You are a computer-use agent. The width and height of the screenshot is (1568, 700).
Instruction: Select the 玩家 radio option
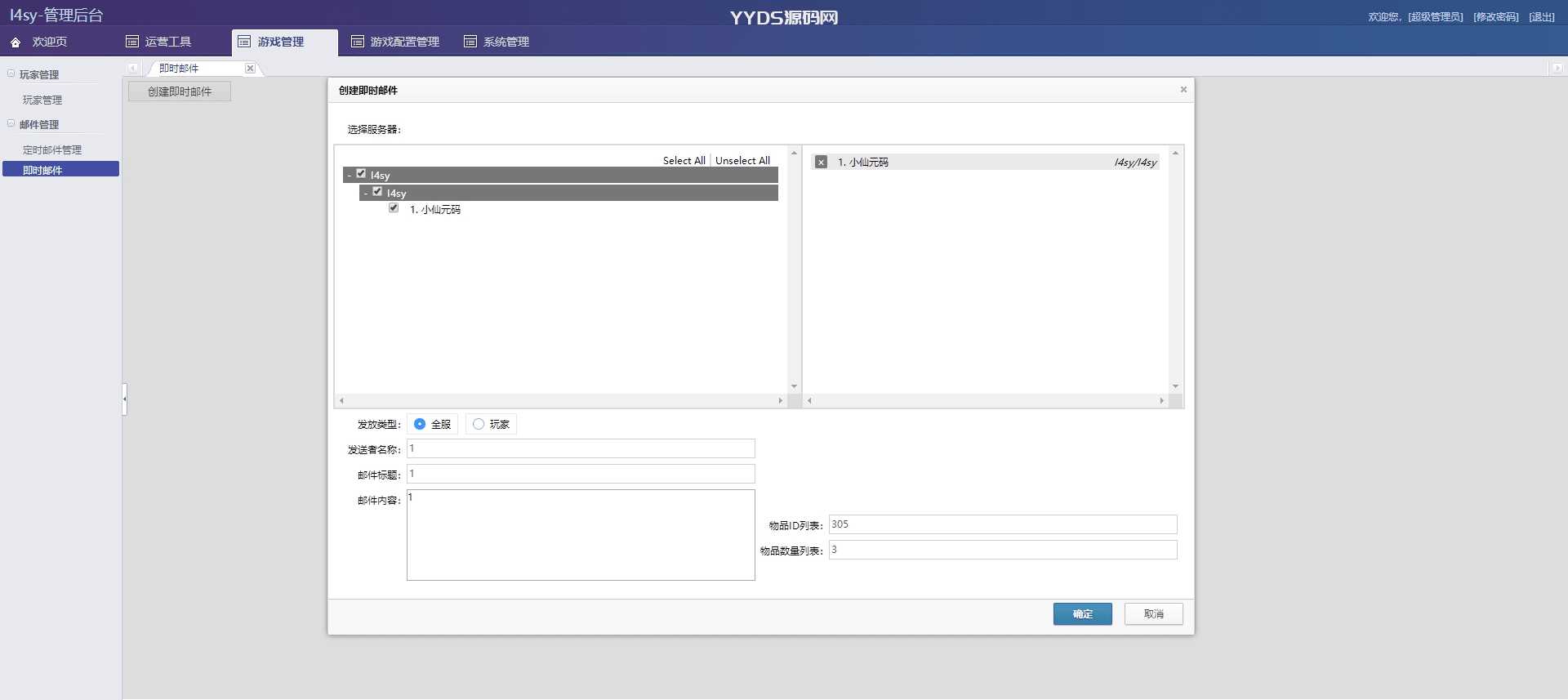[x=479, y=424]
